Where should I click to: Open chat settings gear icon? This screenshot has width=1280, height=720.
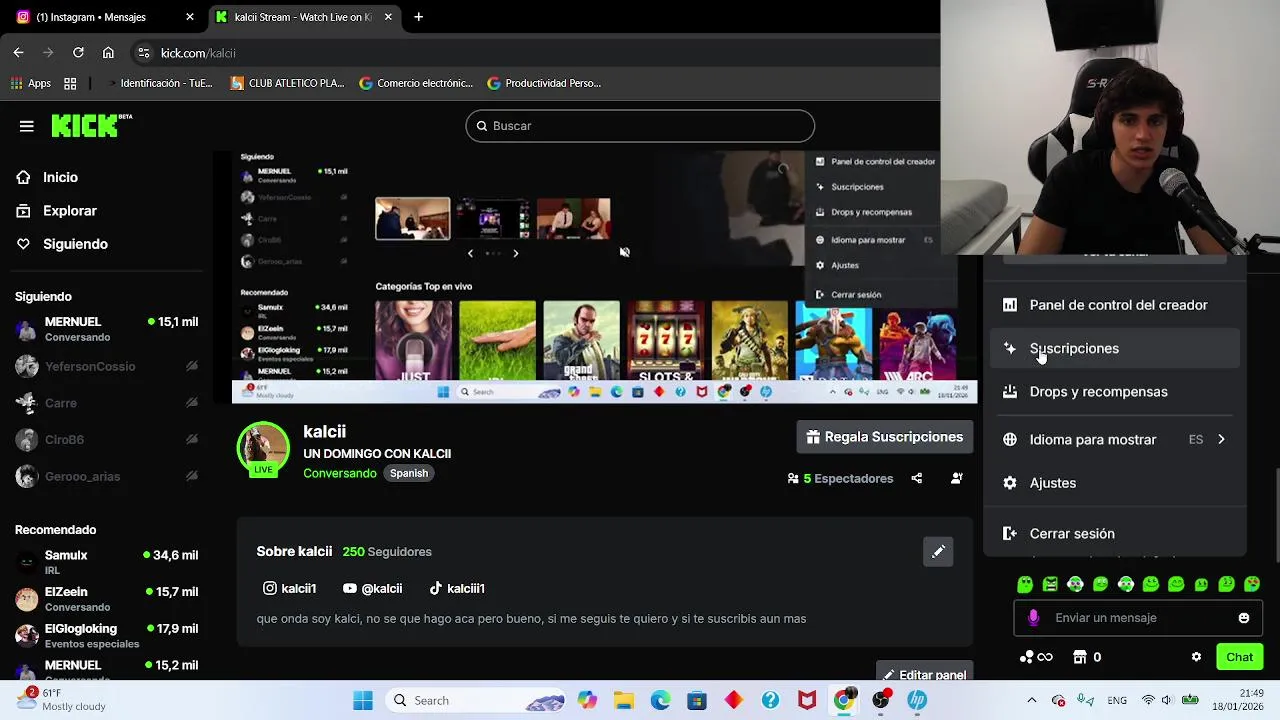coord(1196,657)
